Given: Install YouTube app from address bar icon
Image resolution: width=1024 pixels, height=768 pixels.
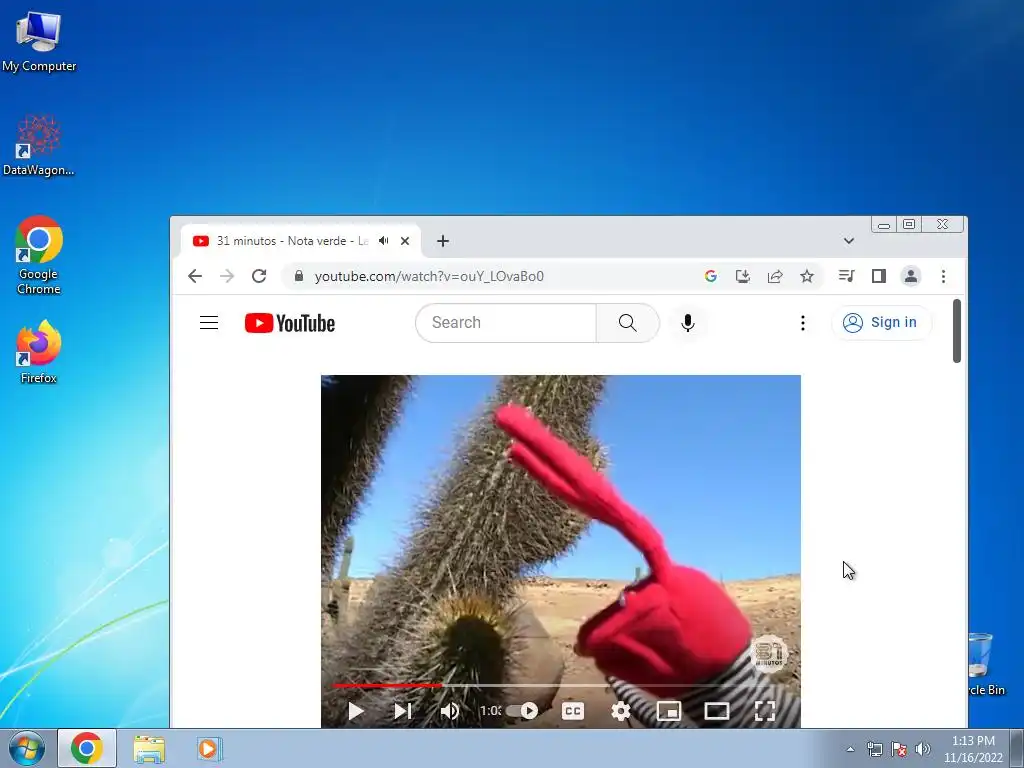Looking at the screenshot, I should (x=743, y=276).
